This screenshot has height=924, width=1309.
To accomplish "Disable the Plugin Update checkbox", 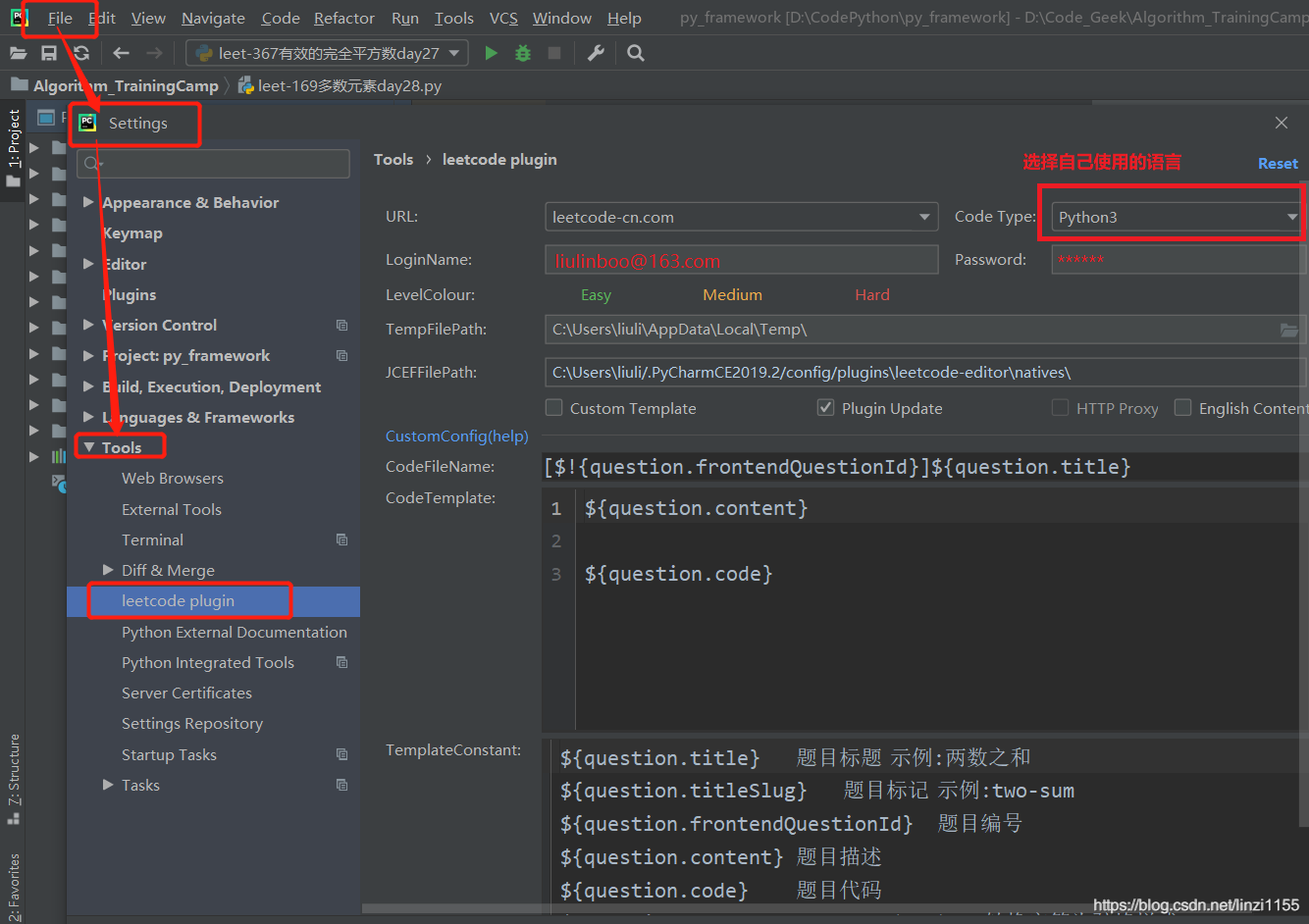I will [x=825, y=407].
